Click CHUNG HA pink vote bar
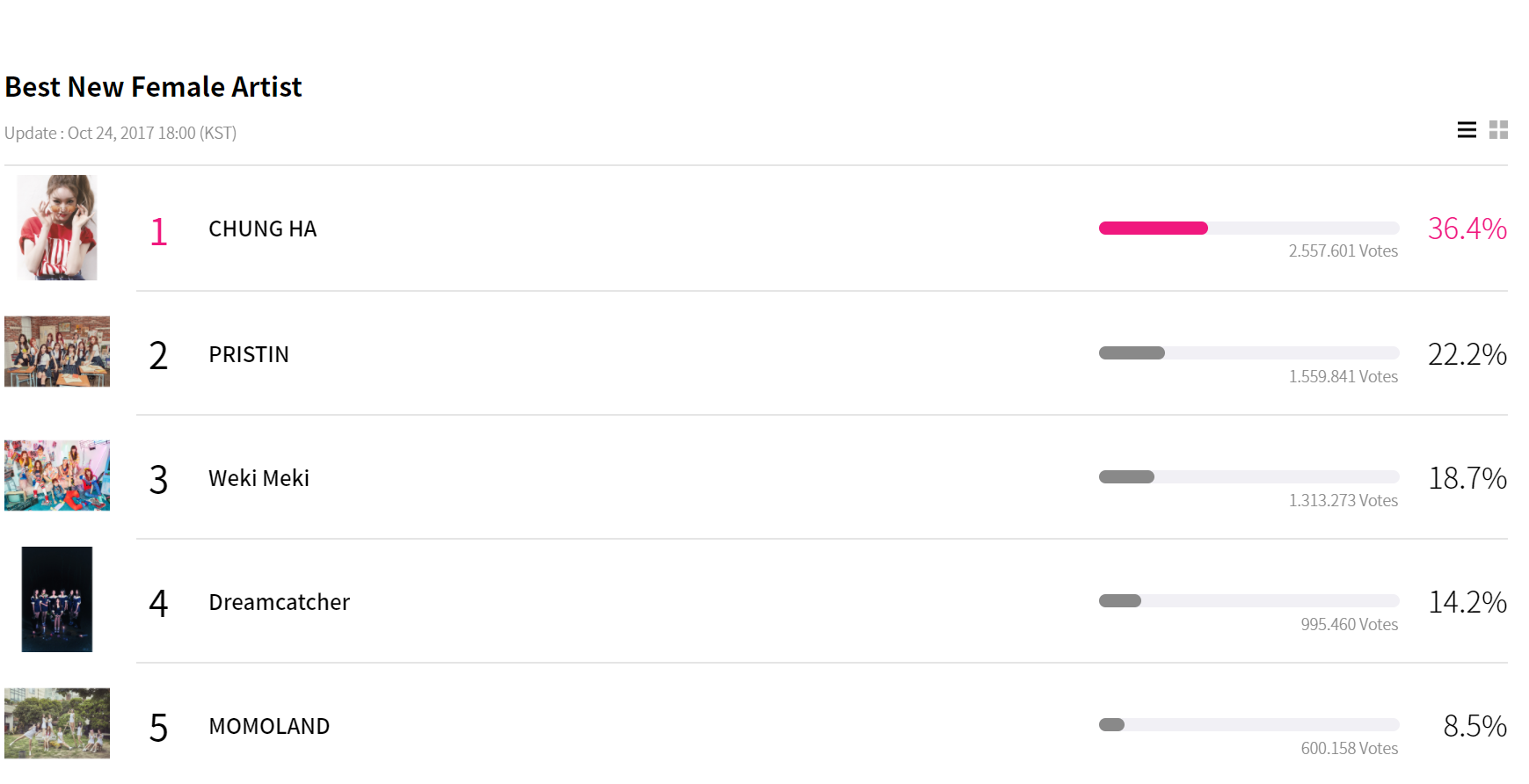 point(1153,229)
